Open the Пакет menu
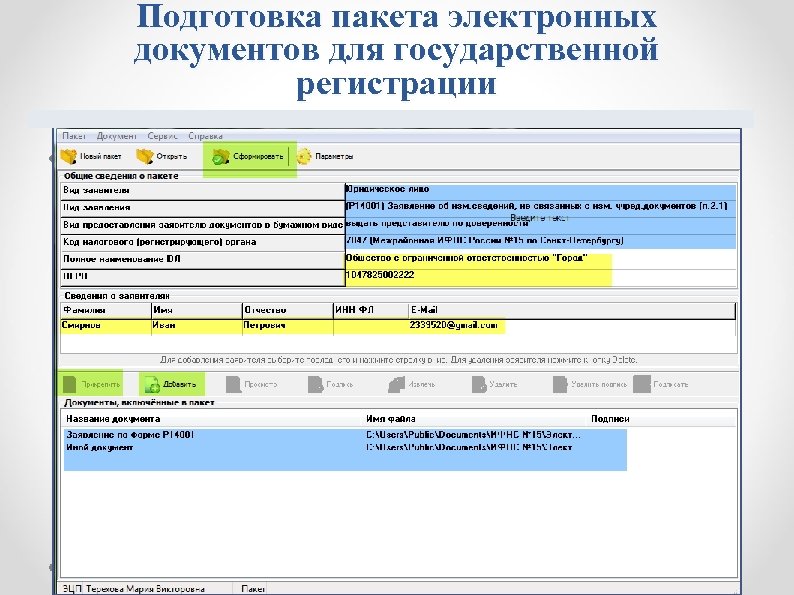This screenshot has height=595, width=794. [x=74, y=136]
